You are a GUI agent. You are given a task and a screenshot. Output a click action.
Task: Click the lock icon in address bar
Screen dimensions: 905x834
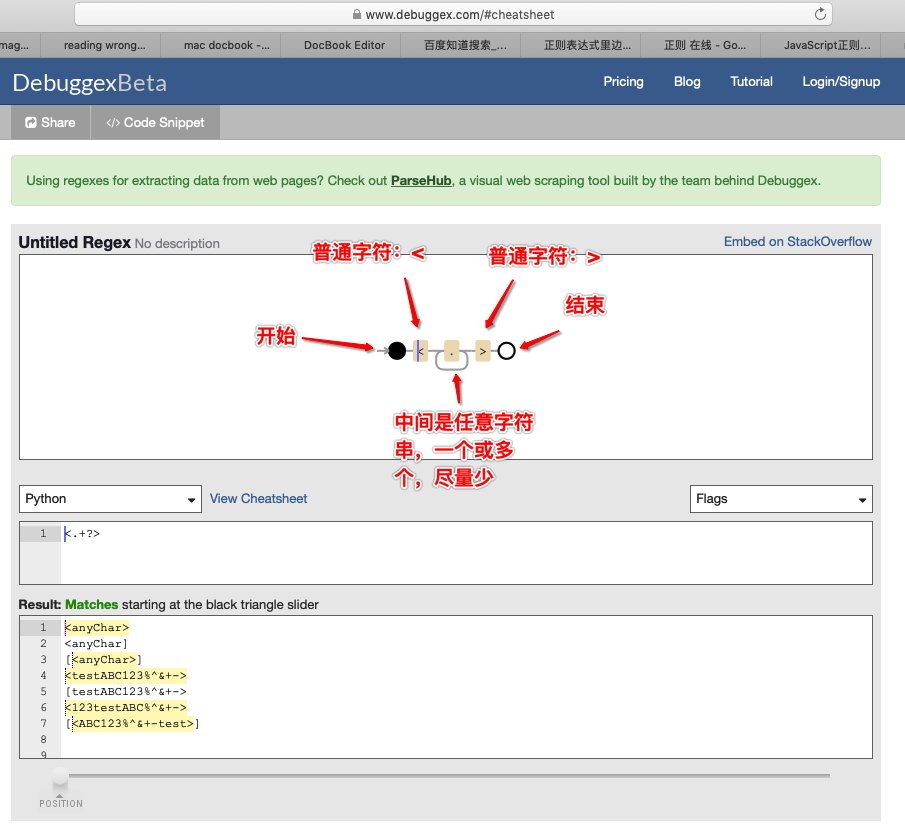tap(357, 14)
